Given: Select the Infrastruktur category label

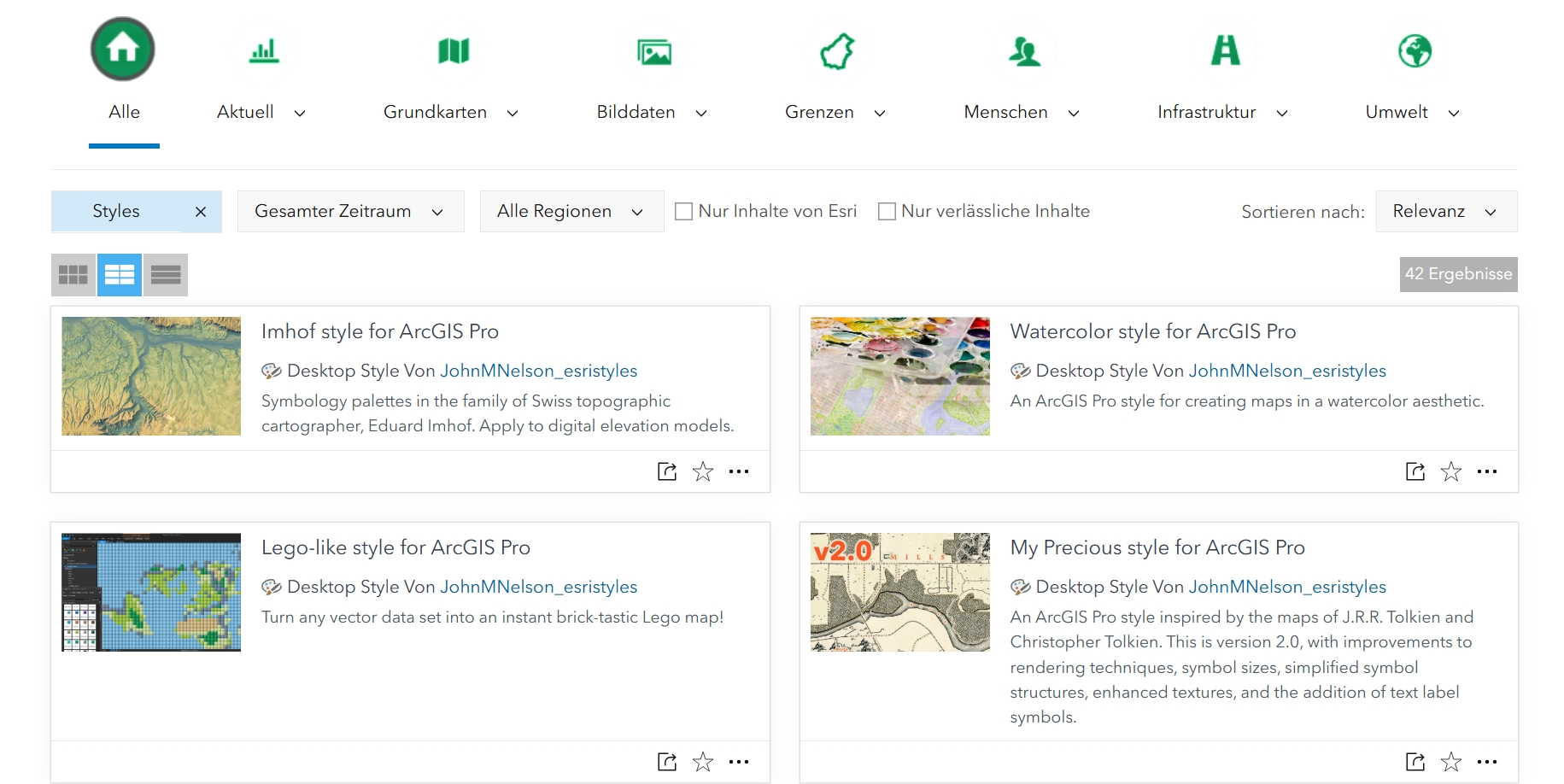Looking at the screenshot, I should click(x=1206, y=112).
